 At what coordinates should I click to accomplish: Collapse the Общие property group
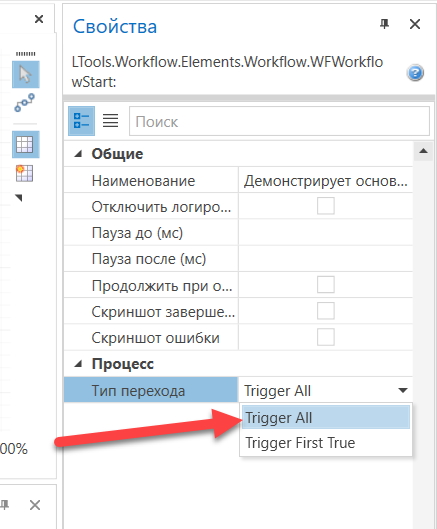coord(78,154)
